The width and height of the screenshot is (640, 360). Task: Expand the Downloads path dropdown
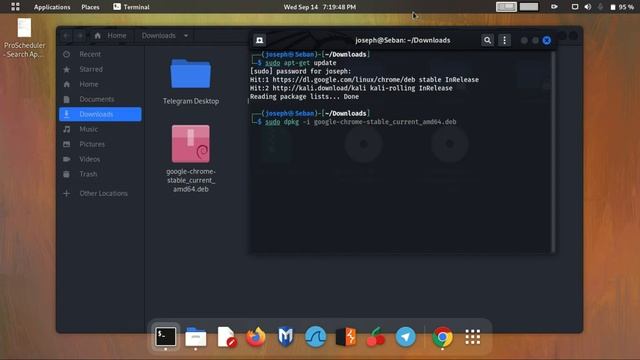(186, 36)
